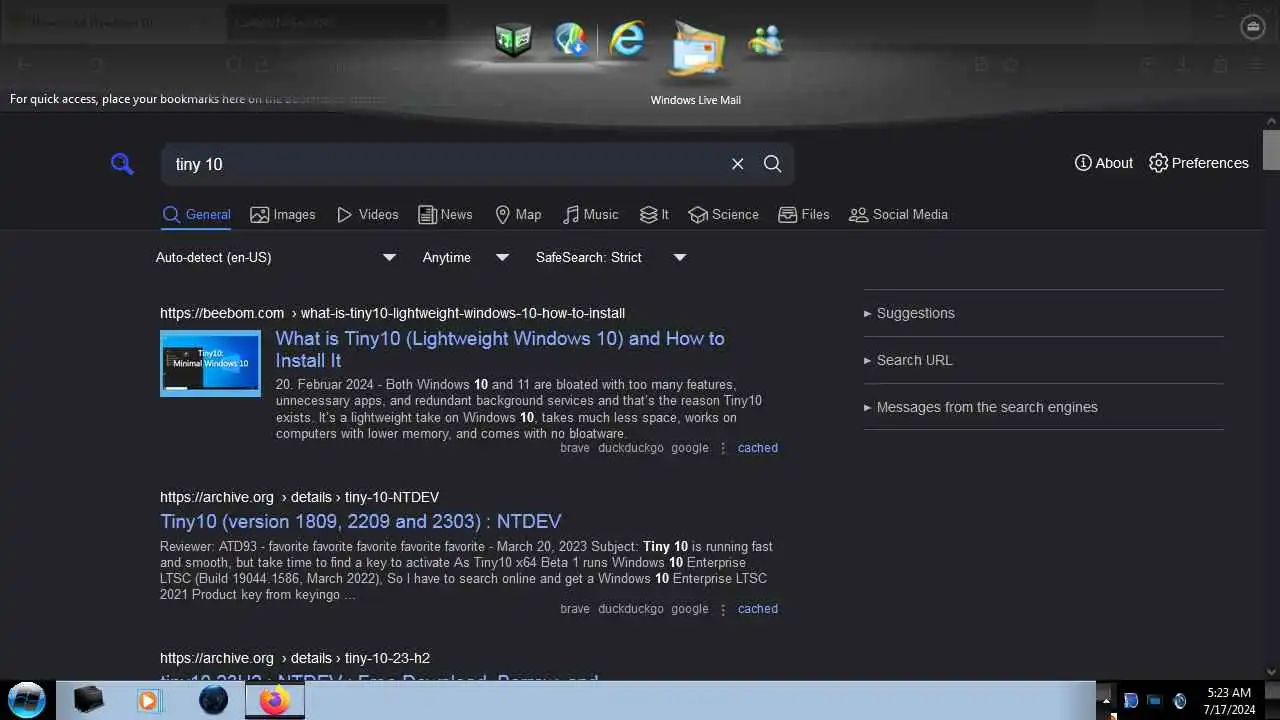Open three-dot menu on tiny-10-NTDEV result
Screen dimensions: 1280x720
(x=723, y=608)
